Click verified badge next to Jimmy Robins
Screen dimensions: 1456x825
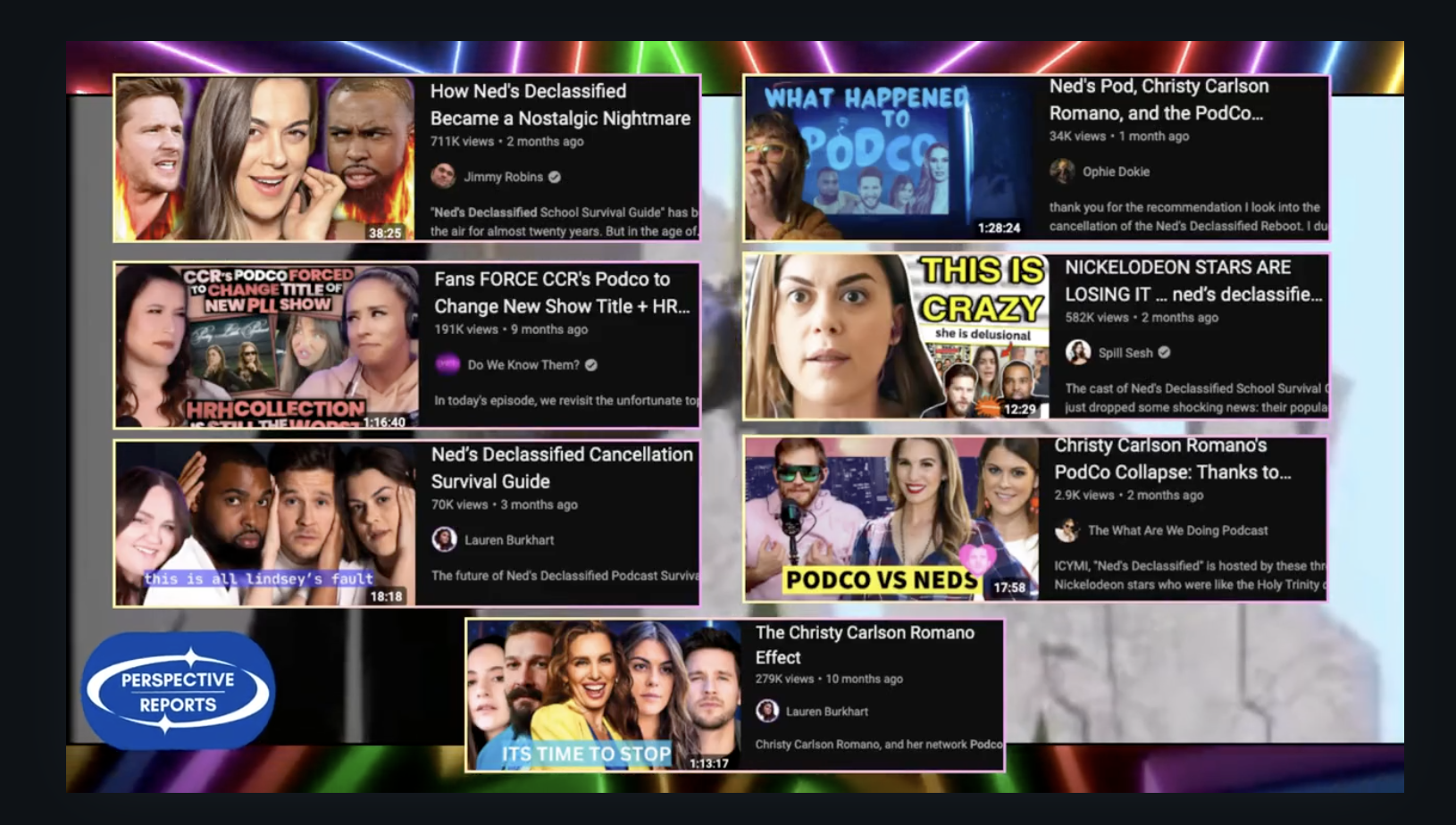pos(555,177)
